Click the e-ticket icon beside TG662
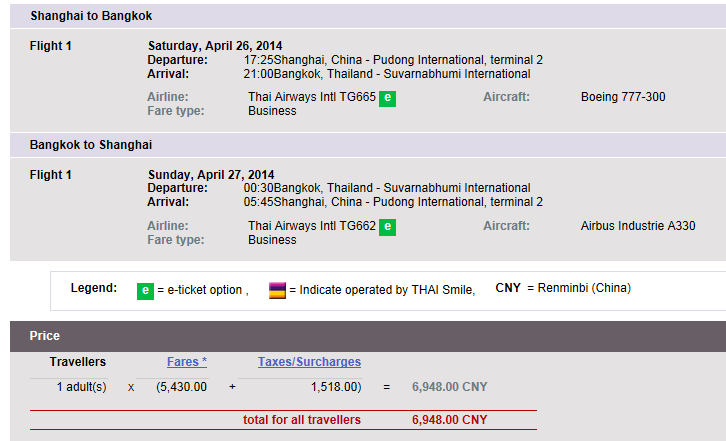The height and width of the screenshot is (441, 726). pos(387,227)
